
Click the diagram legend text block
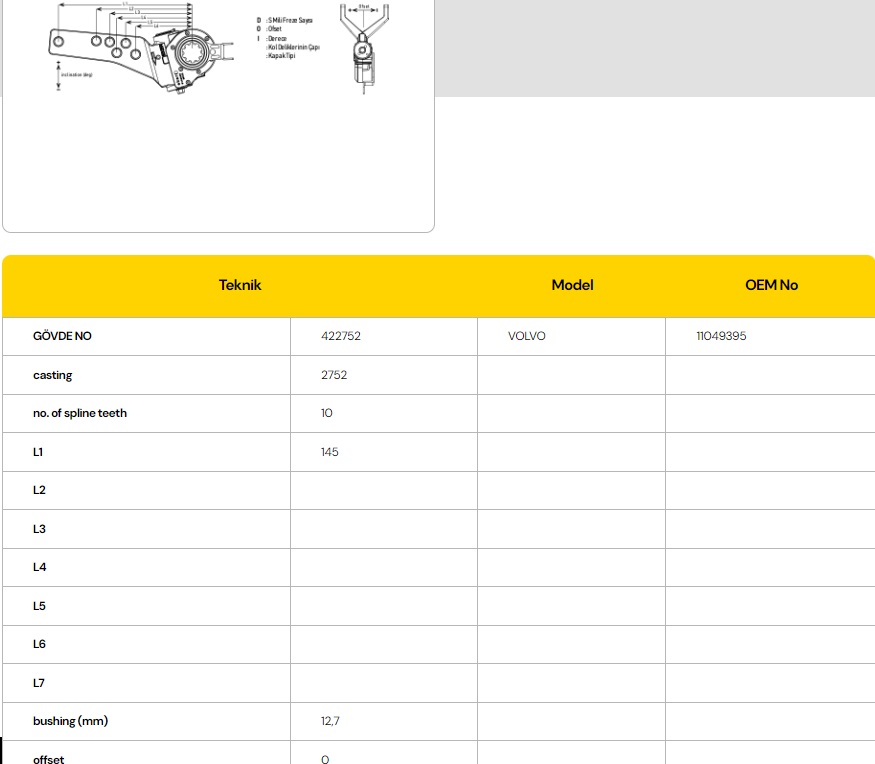(x=292, y=38)
